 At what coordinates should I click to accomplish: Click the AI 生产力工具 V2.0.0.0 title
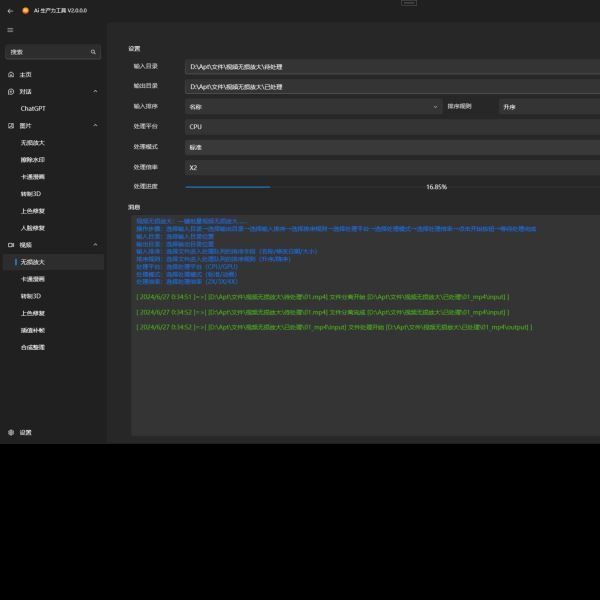pyautogui.click(x=60, y=11)
